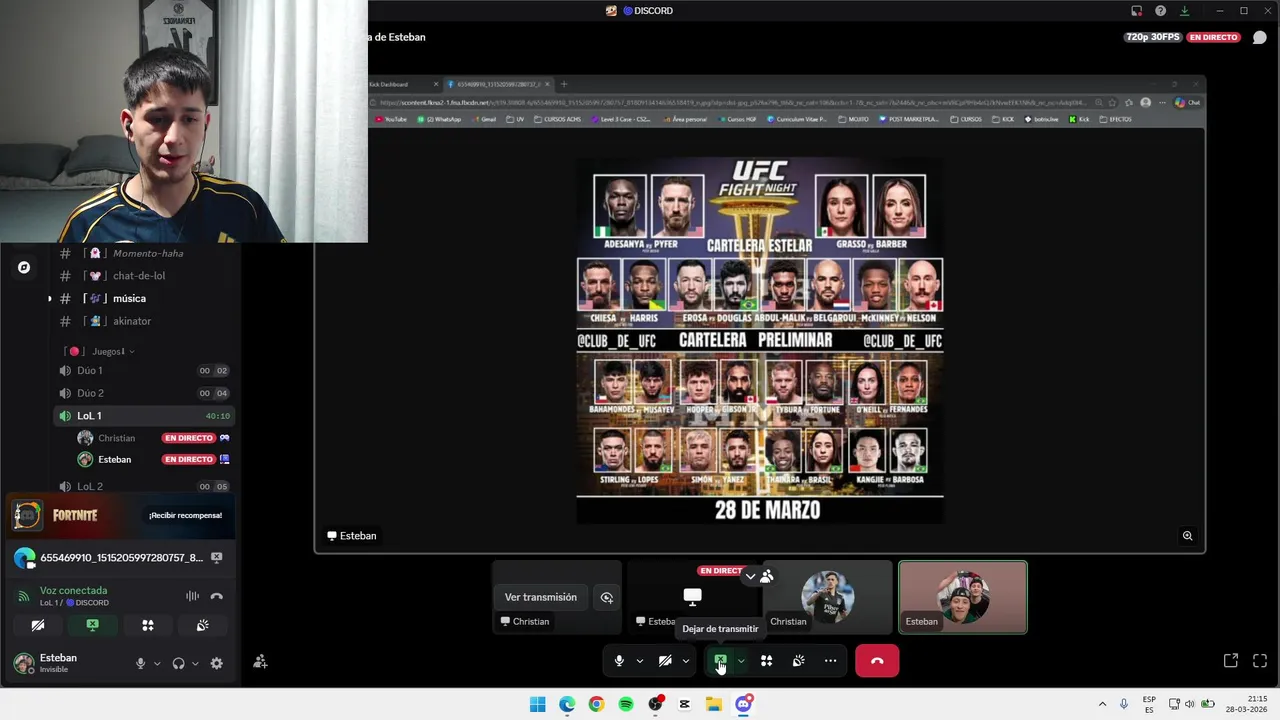Viewport: 1280px width, 720px height.
Task: Toggle camera button in voice panel
Action: [38, 626]
